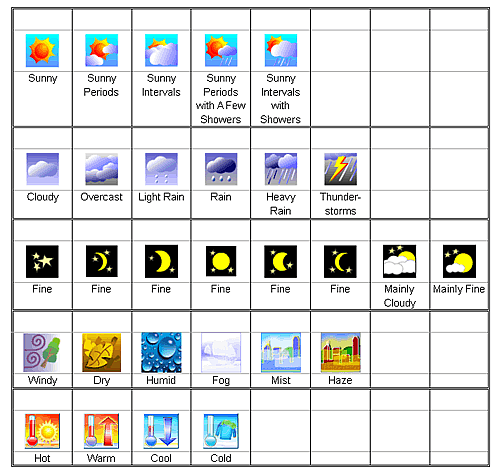The image size is (500, 474).
Task: Click the "Mainly Fine" label
Action: pyautogui.click(x=459, y=289)
